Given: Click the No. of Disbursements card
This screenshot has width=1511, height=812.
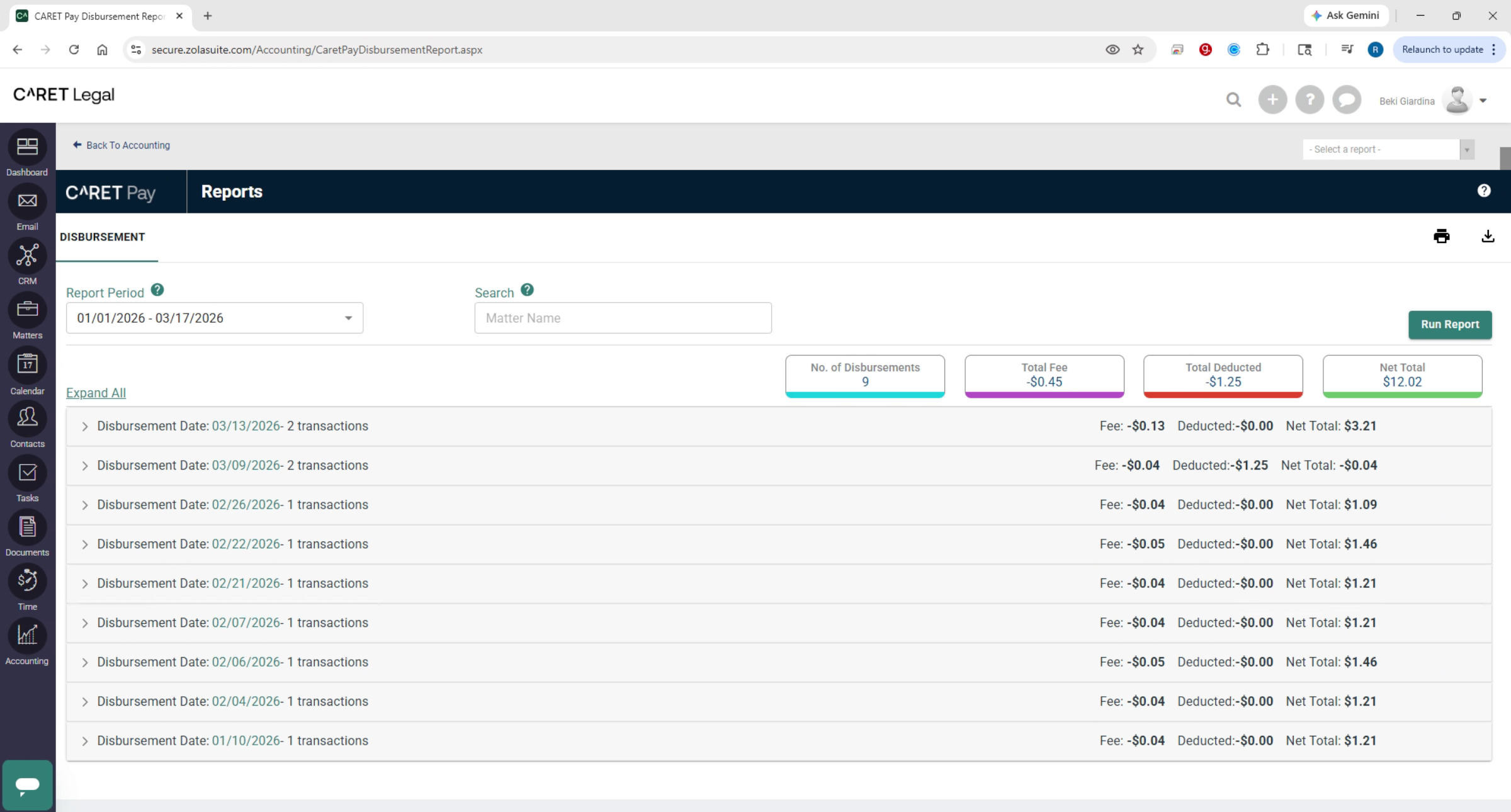Looking at the screenshot, I should click(865, 376).
